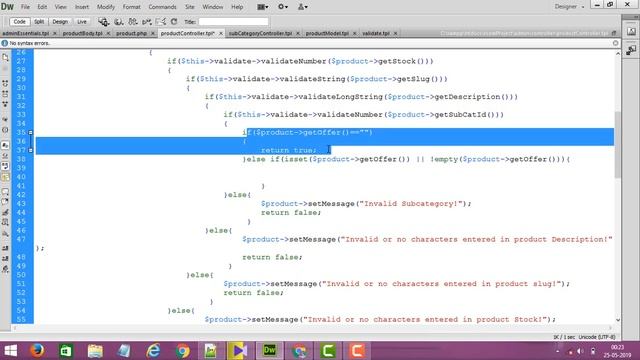
Task: Enable Live view
Action: pyautogui.click(x=82, y=22)
